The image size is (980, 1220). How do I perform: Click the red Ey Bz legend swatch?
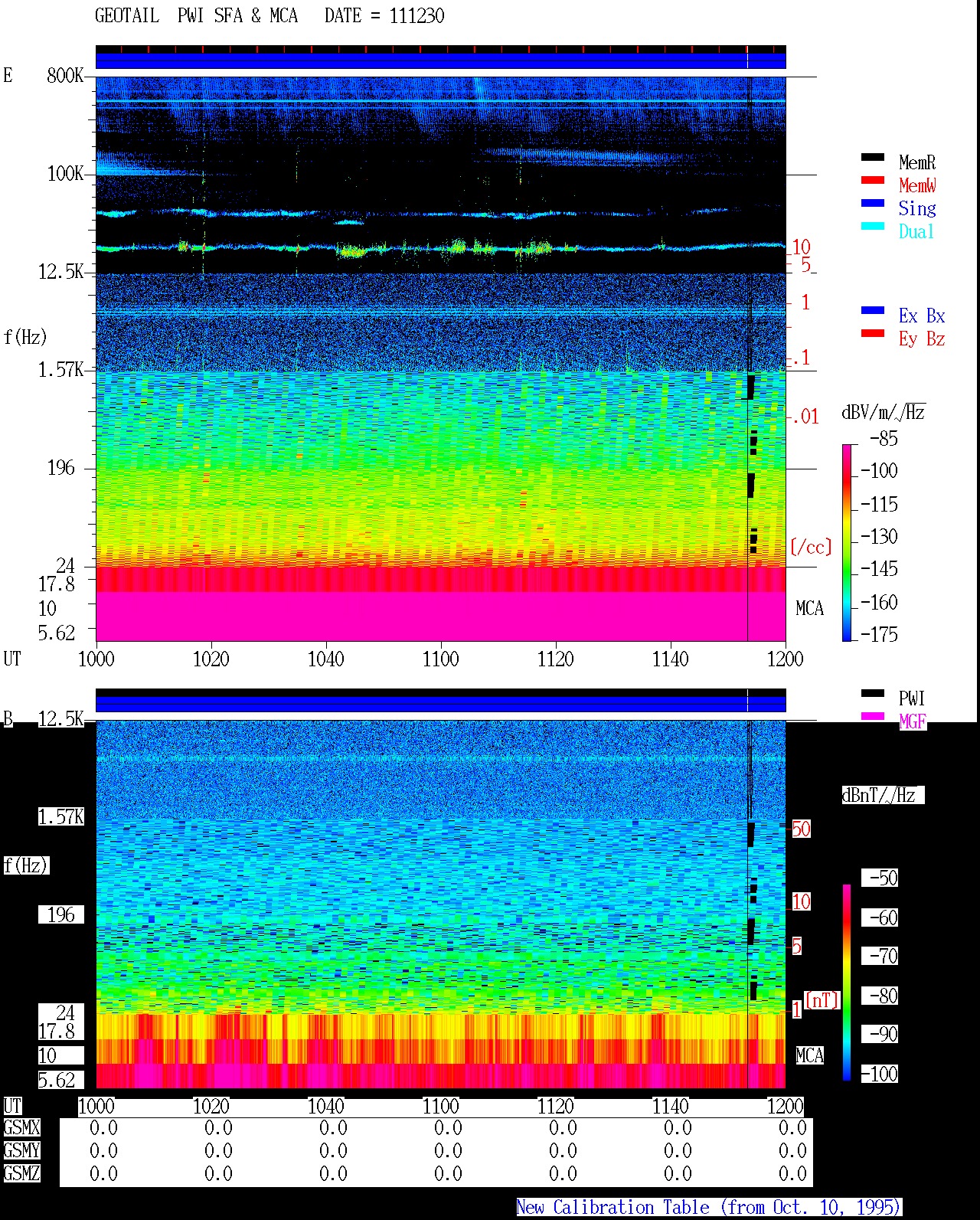coord(873,333)
